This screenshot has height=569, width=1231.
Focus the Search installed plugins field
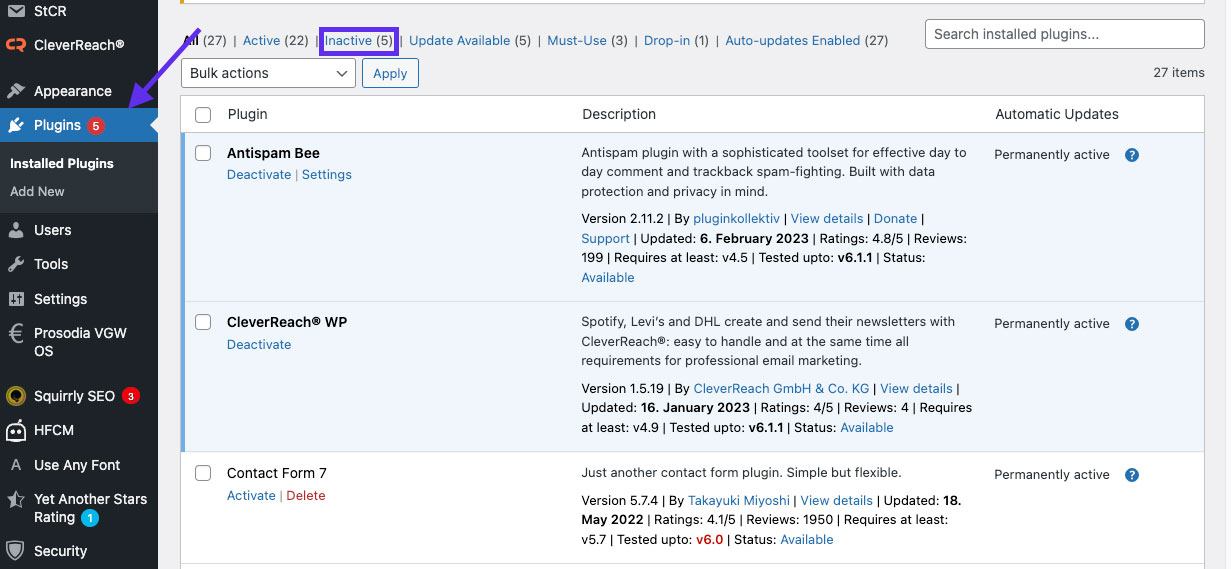point(1064,34)
